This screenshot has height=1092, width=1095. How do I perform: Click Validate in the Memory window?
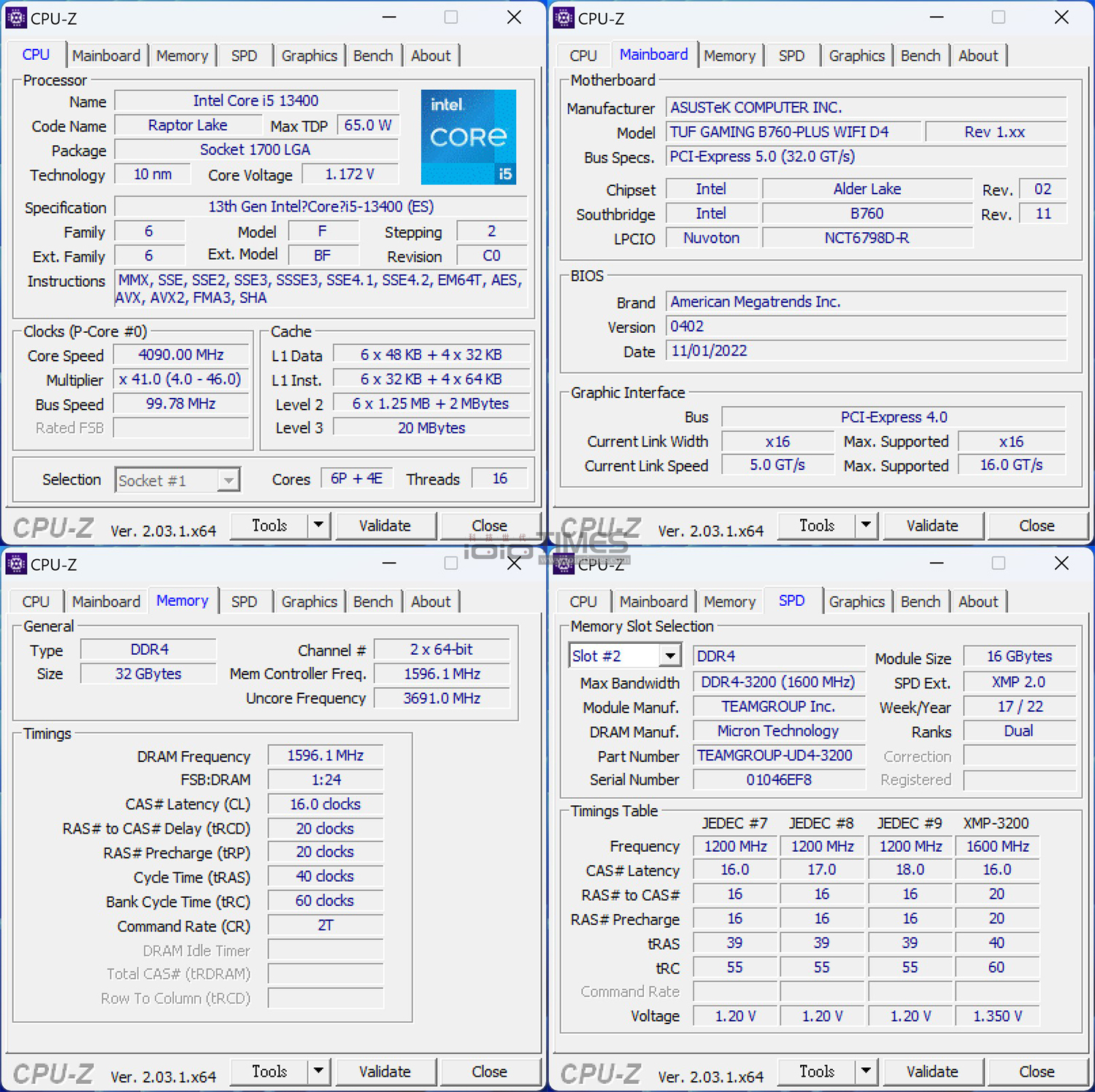(x=385, y=1072)
